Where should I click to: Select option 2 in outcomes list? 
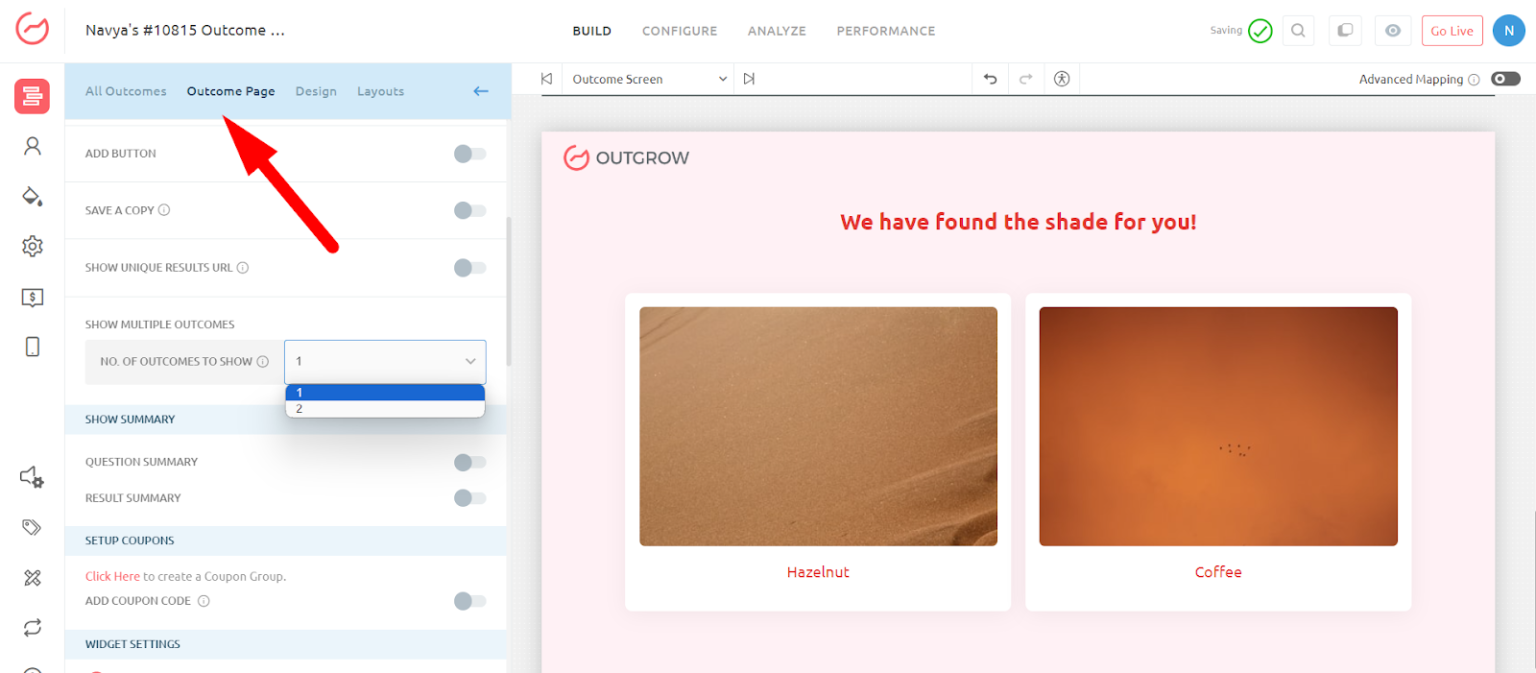click(x=385, y=409)
